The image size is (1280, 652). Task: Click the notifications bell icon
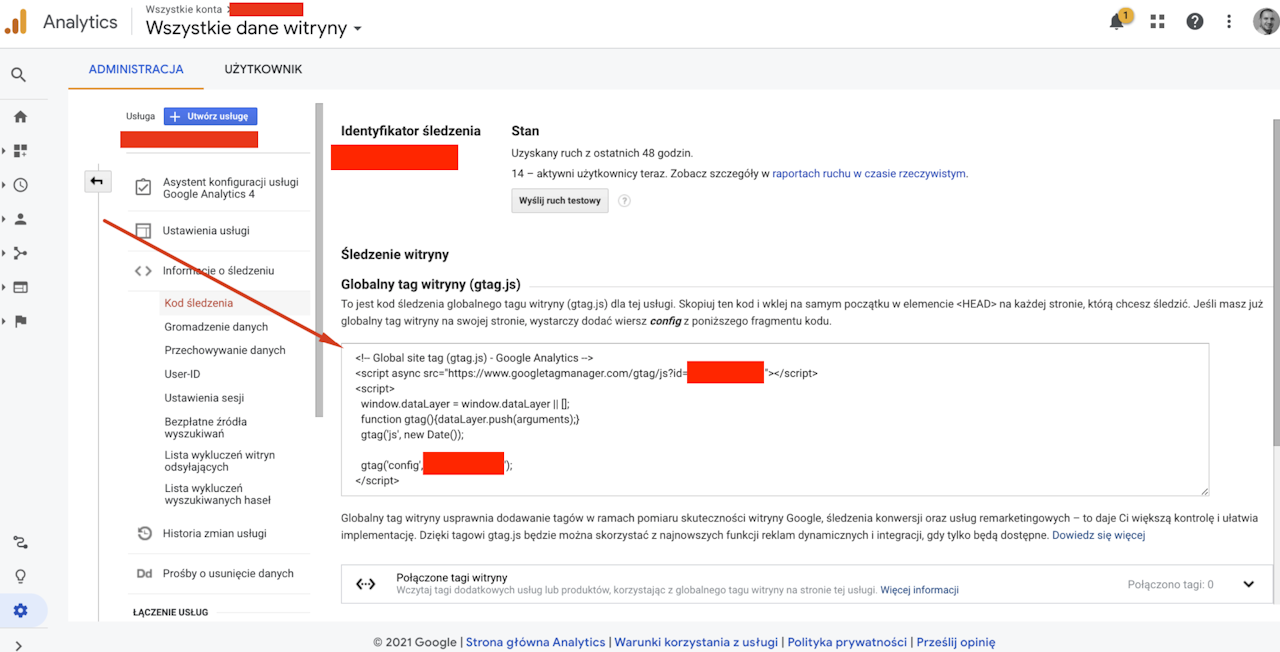coord(1118,22)
